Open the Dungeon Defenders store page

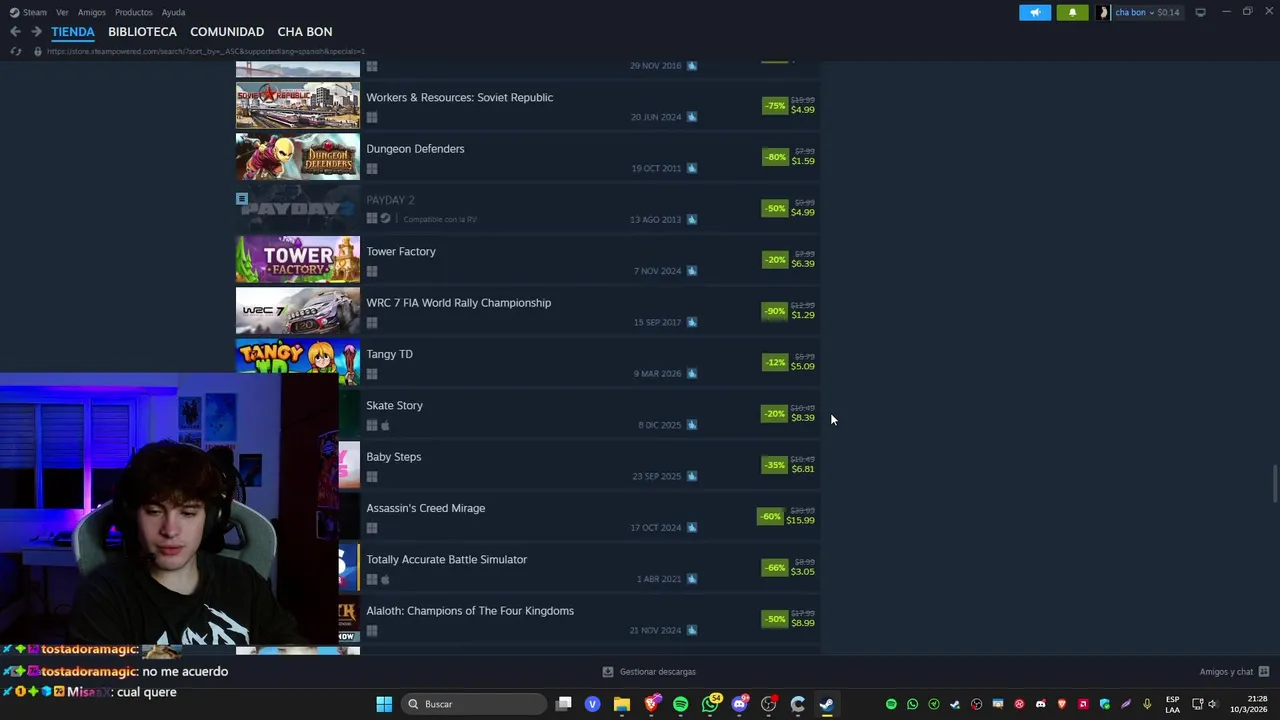point(528,157)
